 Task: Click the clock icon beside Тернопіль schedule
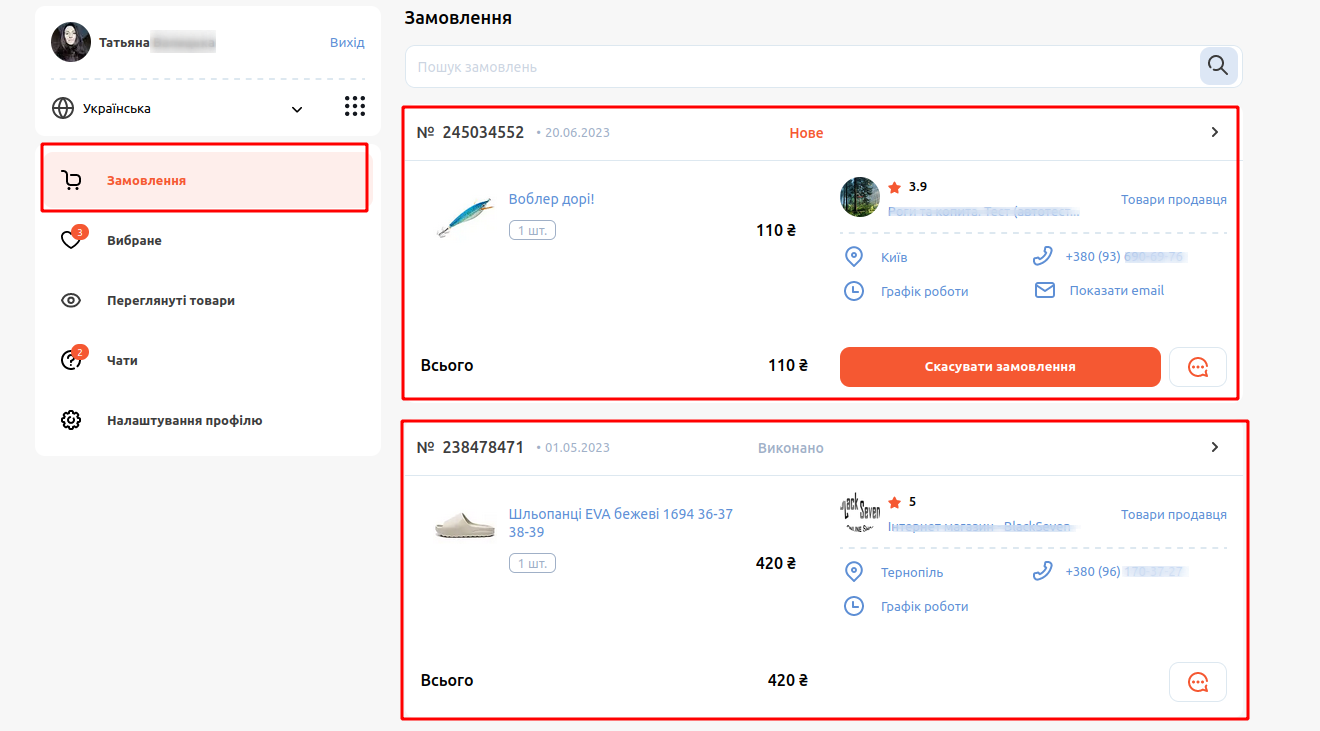(x=854, y=606)
